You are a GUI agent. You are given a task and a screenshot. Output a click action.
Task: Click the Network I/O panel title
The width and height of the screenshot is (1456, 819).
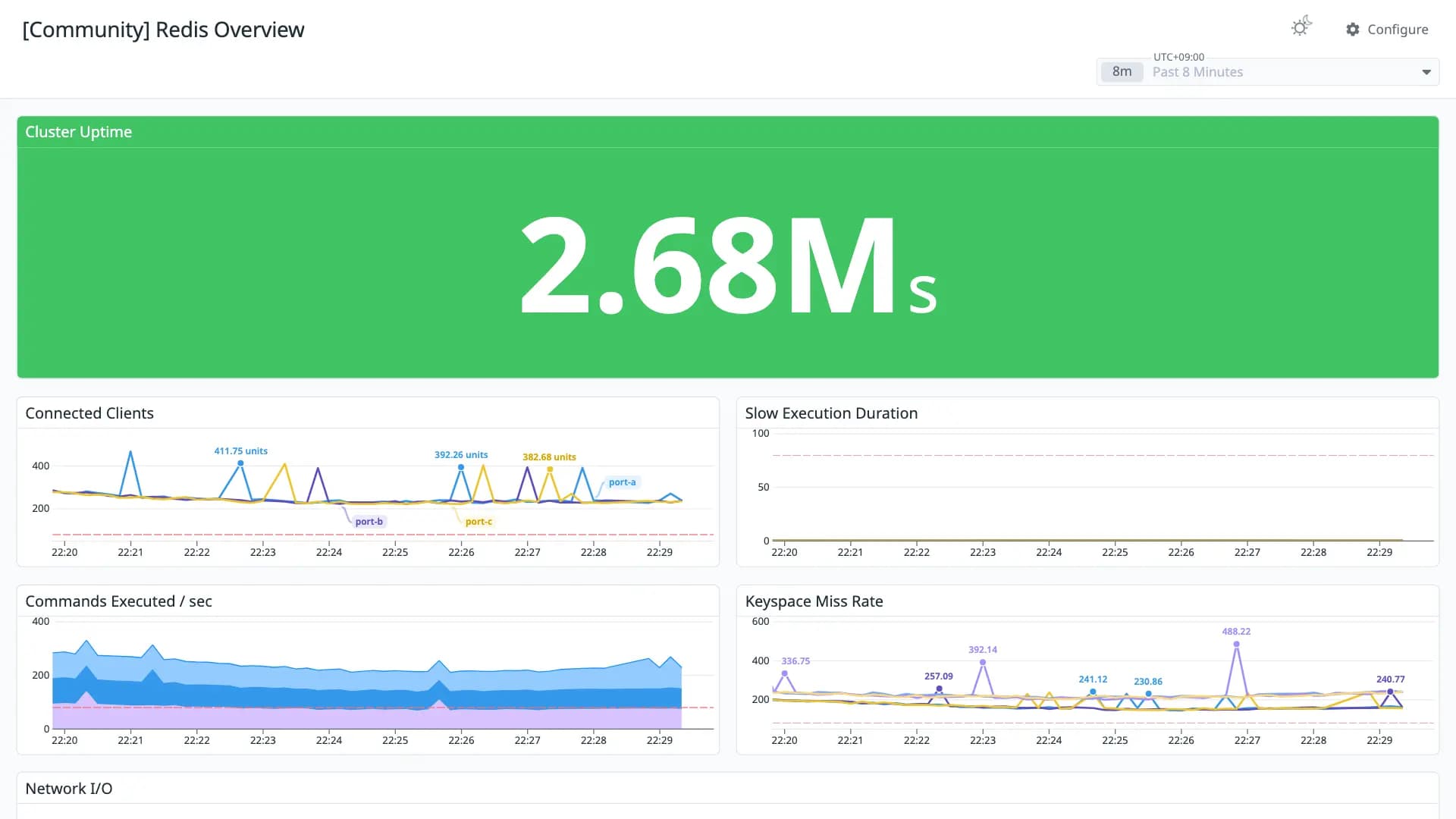(69, 789)
